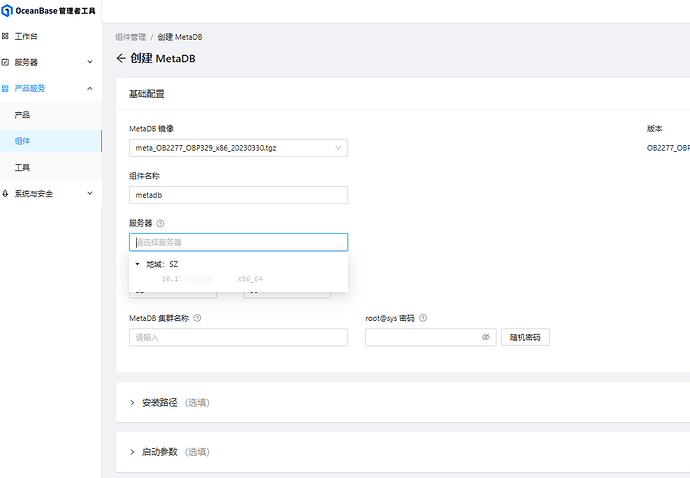The width and height of the screenshot is (690, 478).
Task: Collapse the 地域: SZ tree node
Action: pyautogui.click(x=162, y=264)
